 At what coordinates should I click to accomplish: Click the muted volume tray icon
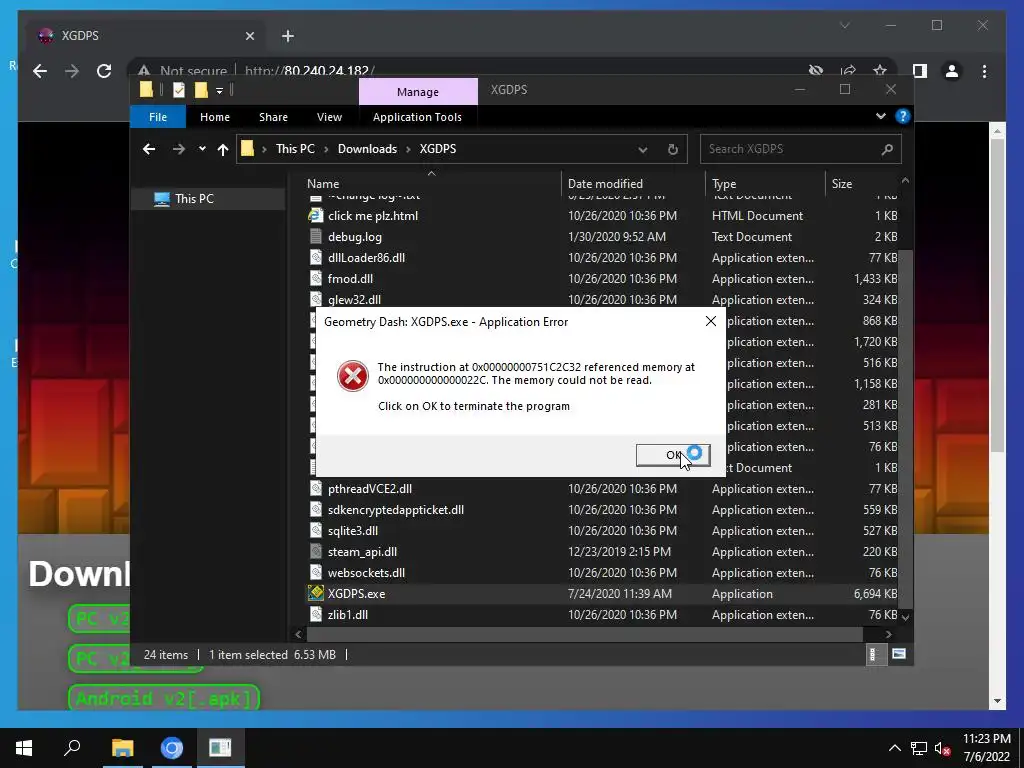pos(942,748)
